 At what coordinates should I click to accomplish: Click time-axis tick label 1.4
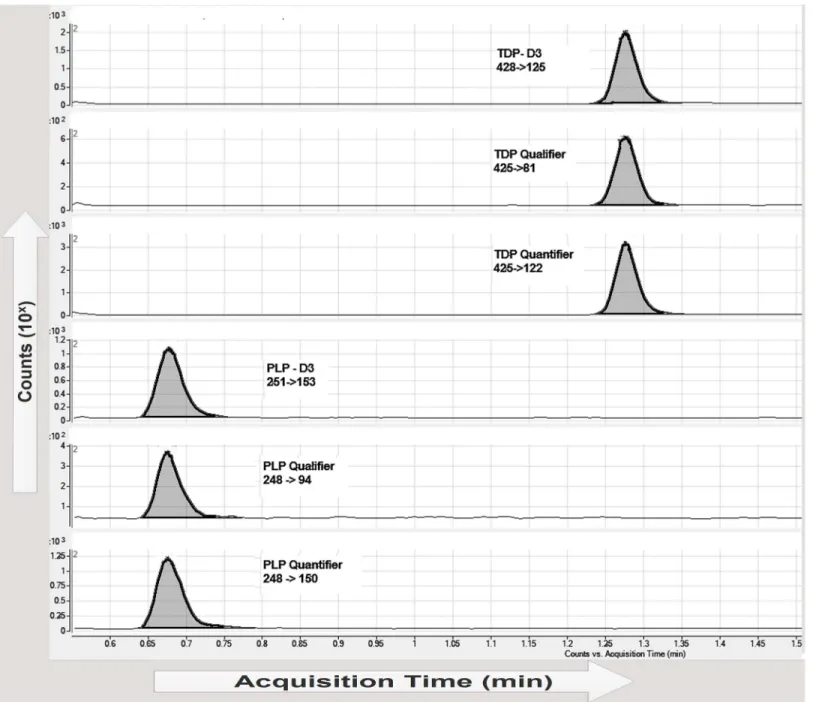(720, 643)
